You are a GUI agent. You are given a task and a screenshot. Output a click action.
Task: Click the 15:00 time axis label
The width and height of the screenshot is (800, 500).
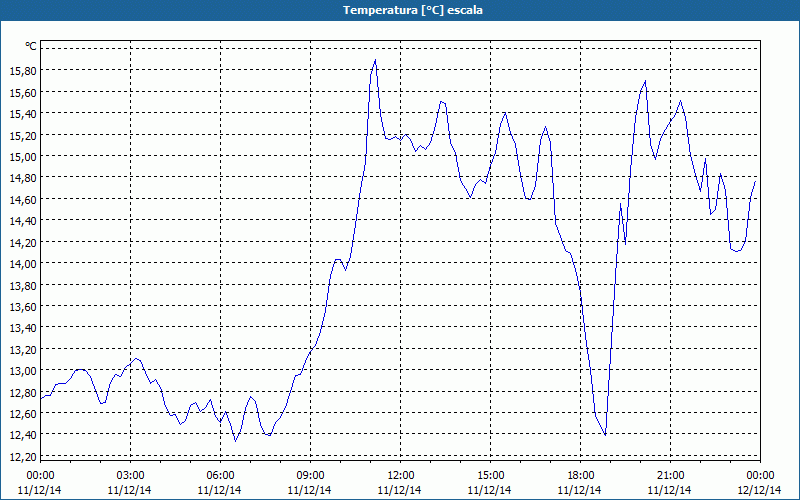pos(490,475)
